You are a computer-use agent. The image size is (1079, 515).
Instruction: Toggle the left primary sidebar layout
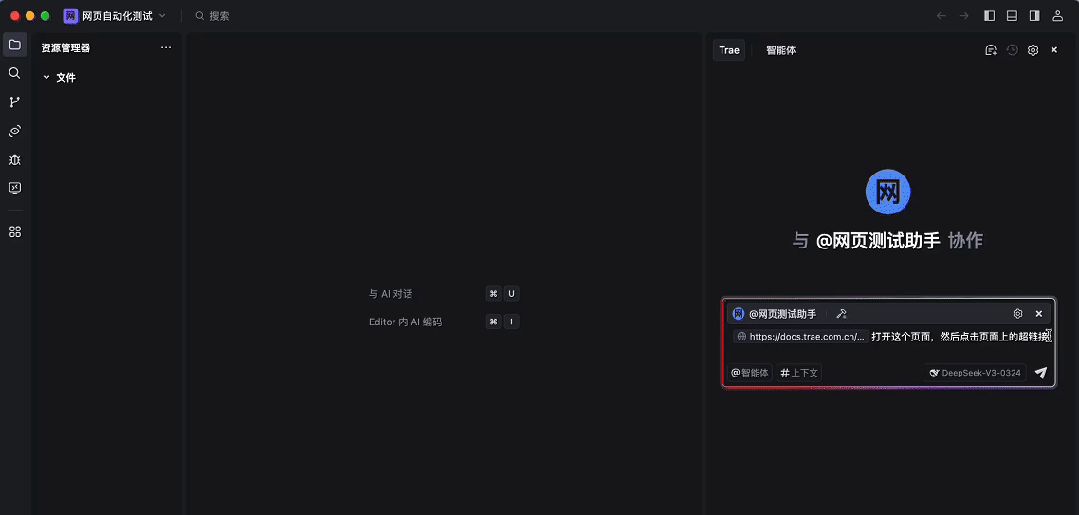click(x=990, y=16)
